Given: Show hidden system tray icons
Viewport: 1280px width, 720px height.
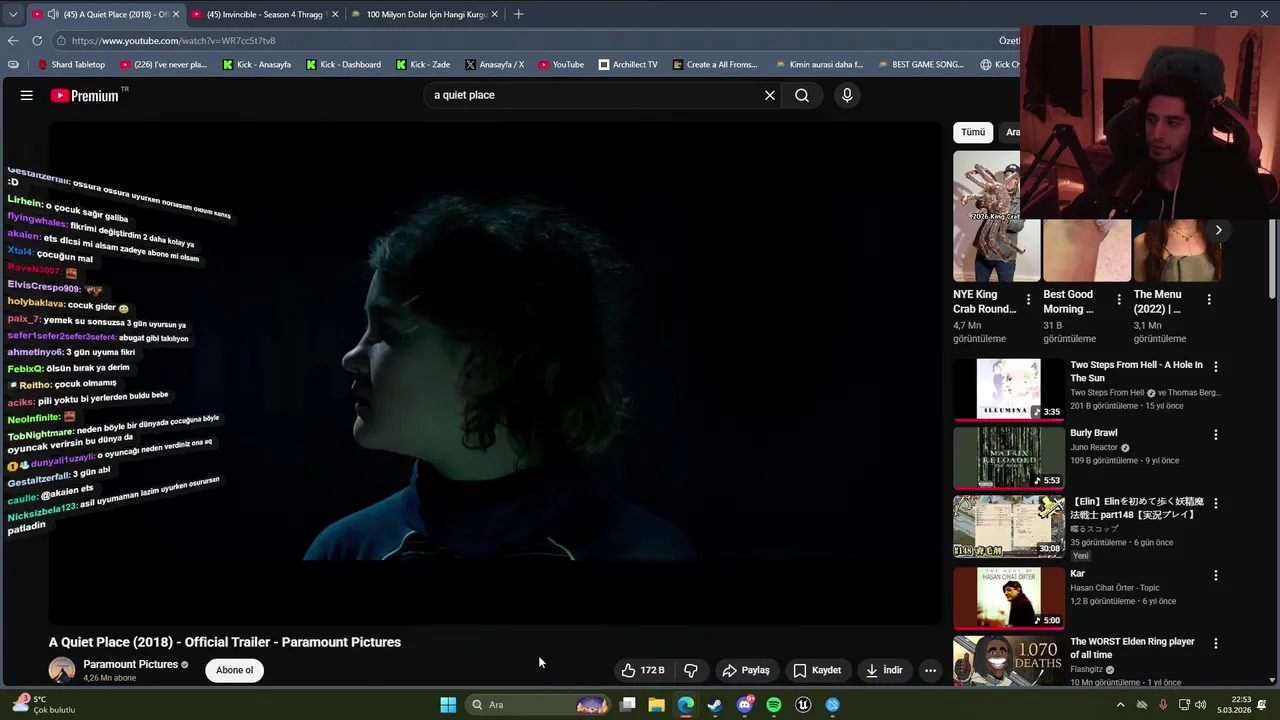Looking at the screenshot, I should click(1120, 705).
